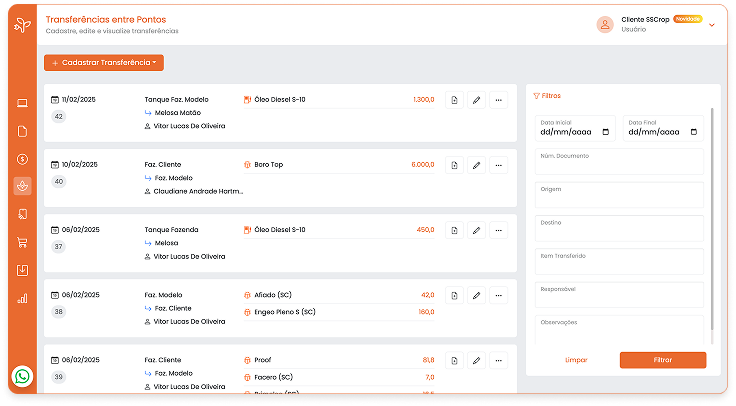Viewport: 736px width, 406px height.
Task: Expand the Cadastrar Transferência dropdown button
Action: point(104,63)
